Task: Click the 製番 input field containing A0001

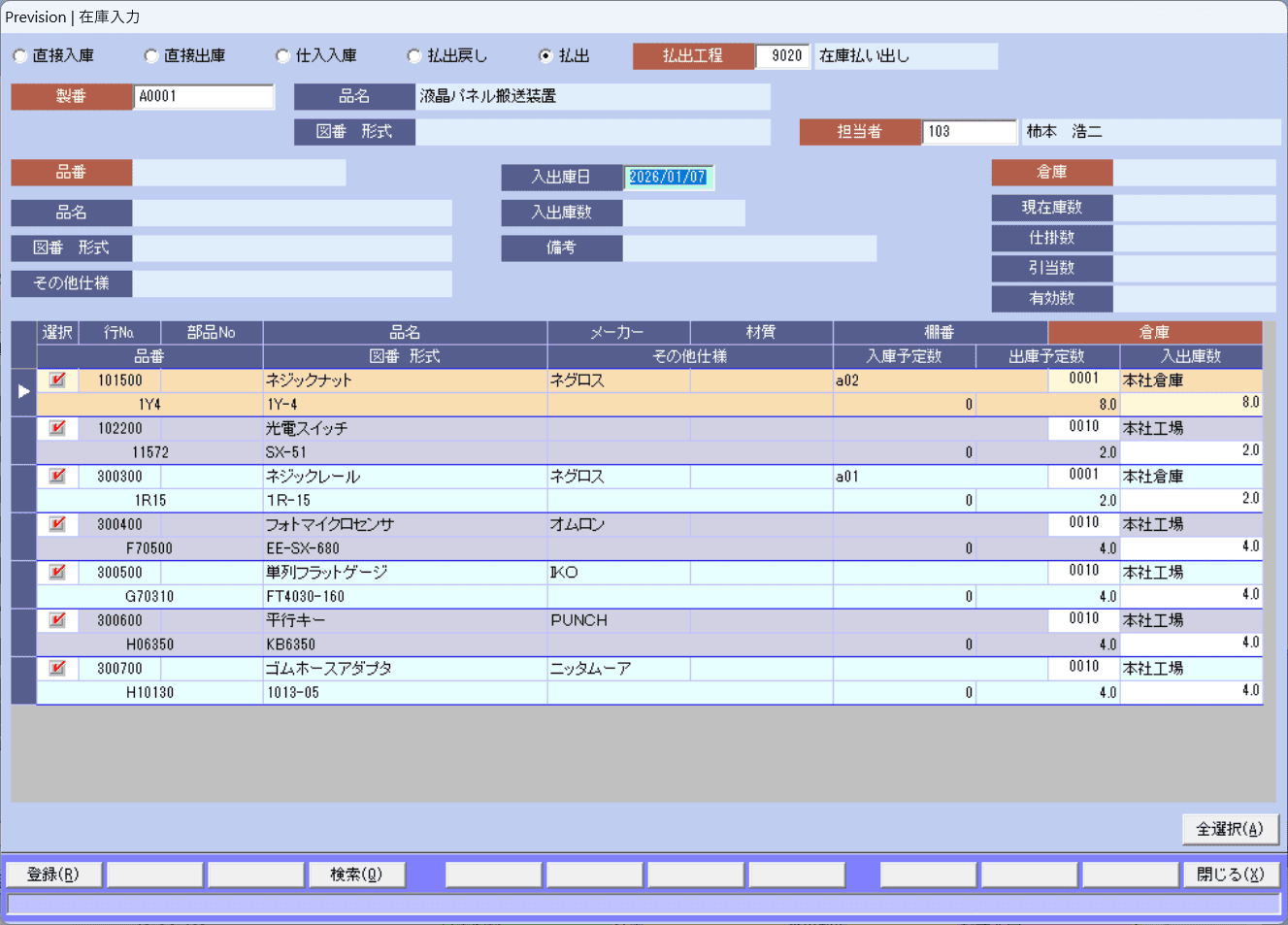Action: (x=204, y=96)
